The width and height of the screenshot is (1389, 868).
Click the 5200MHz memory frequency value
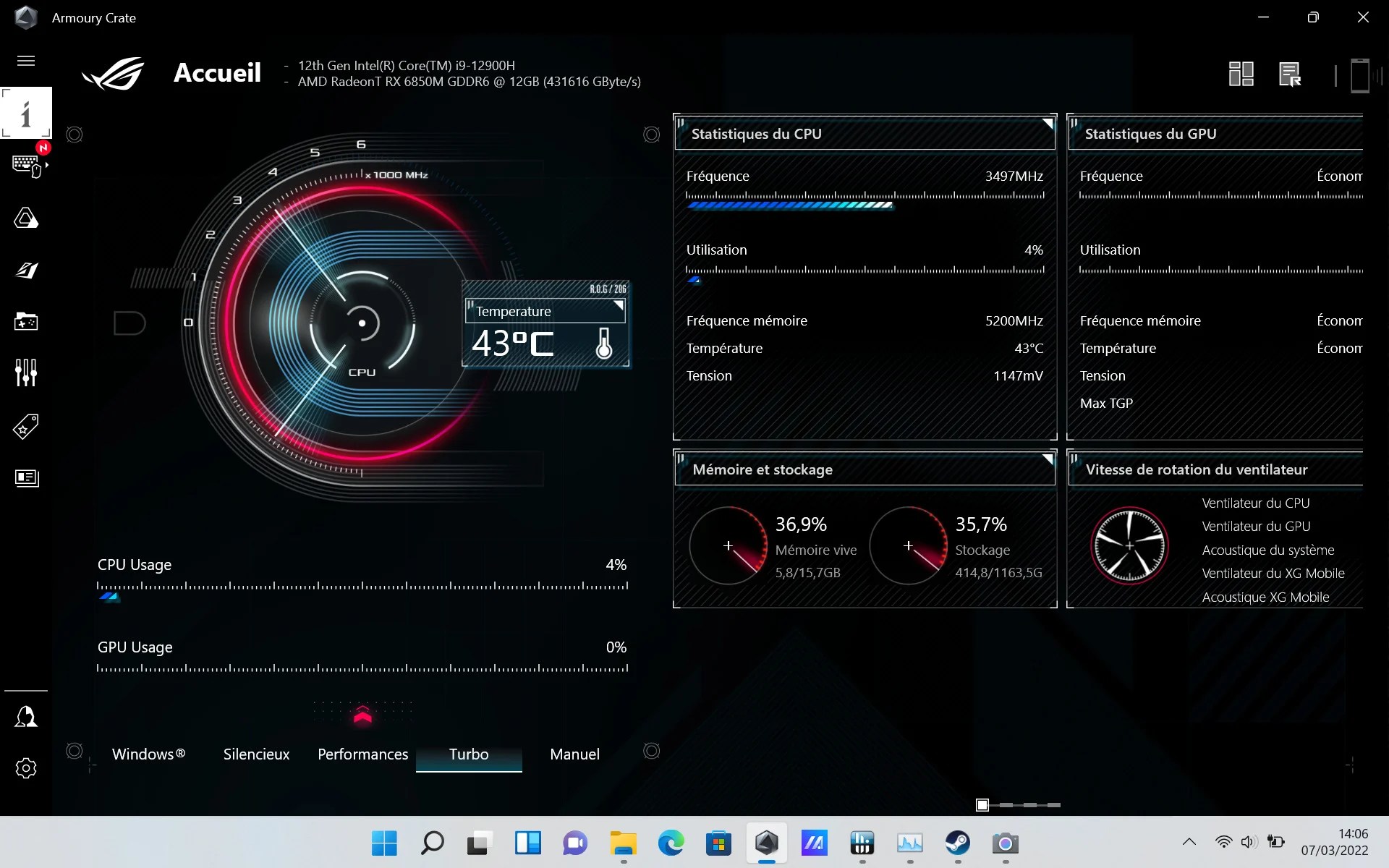pos(1014,320)
